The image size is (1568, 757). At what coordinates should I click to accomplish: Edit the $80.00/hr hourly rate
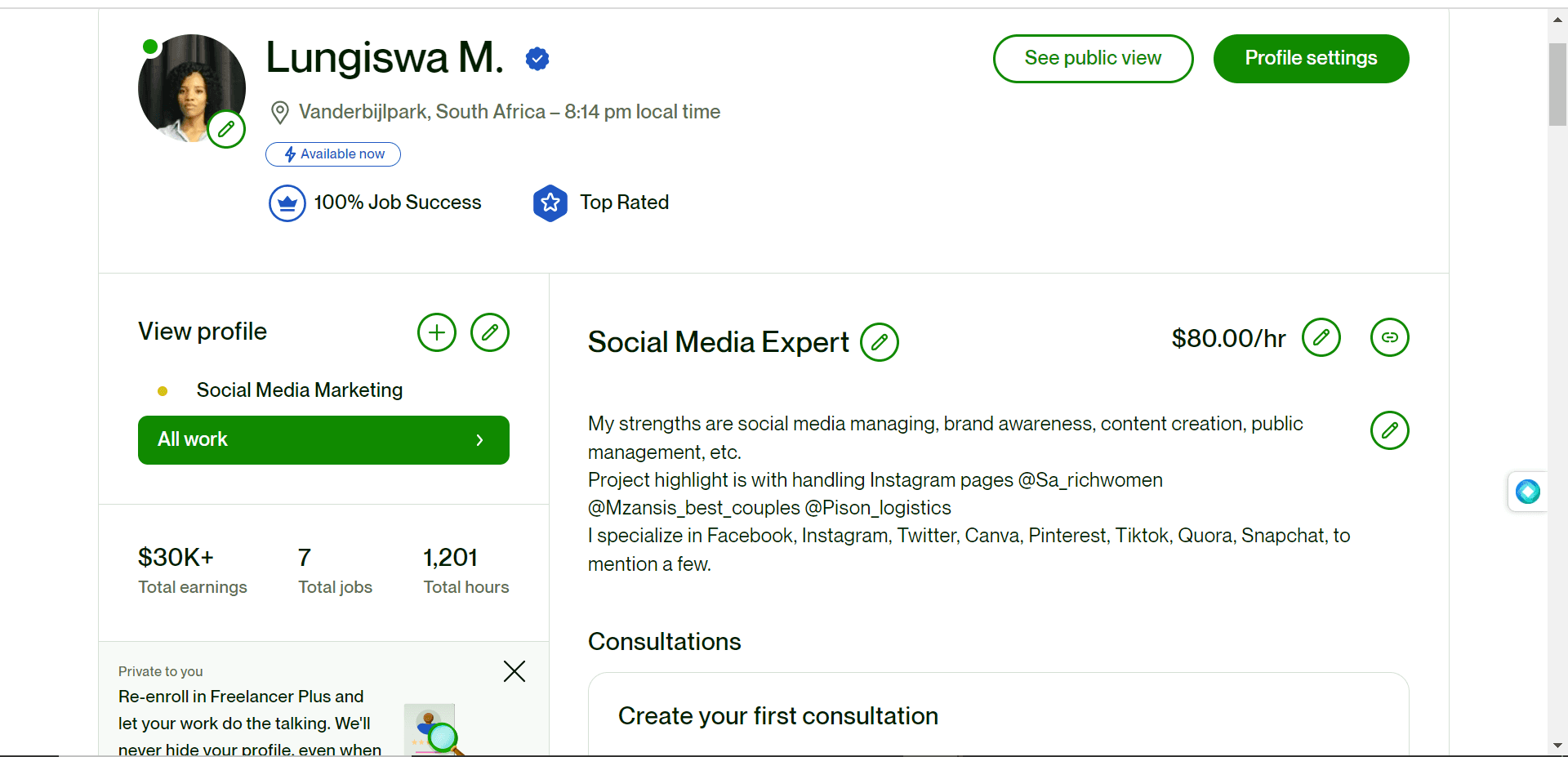1321,337
